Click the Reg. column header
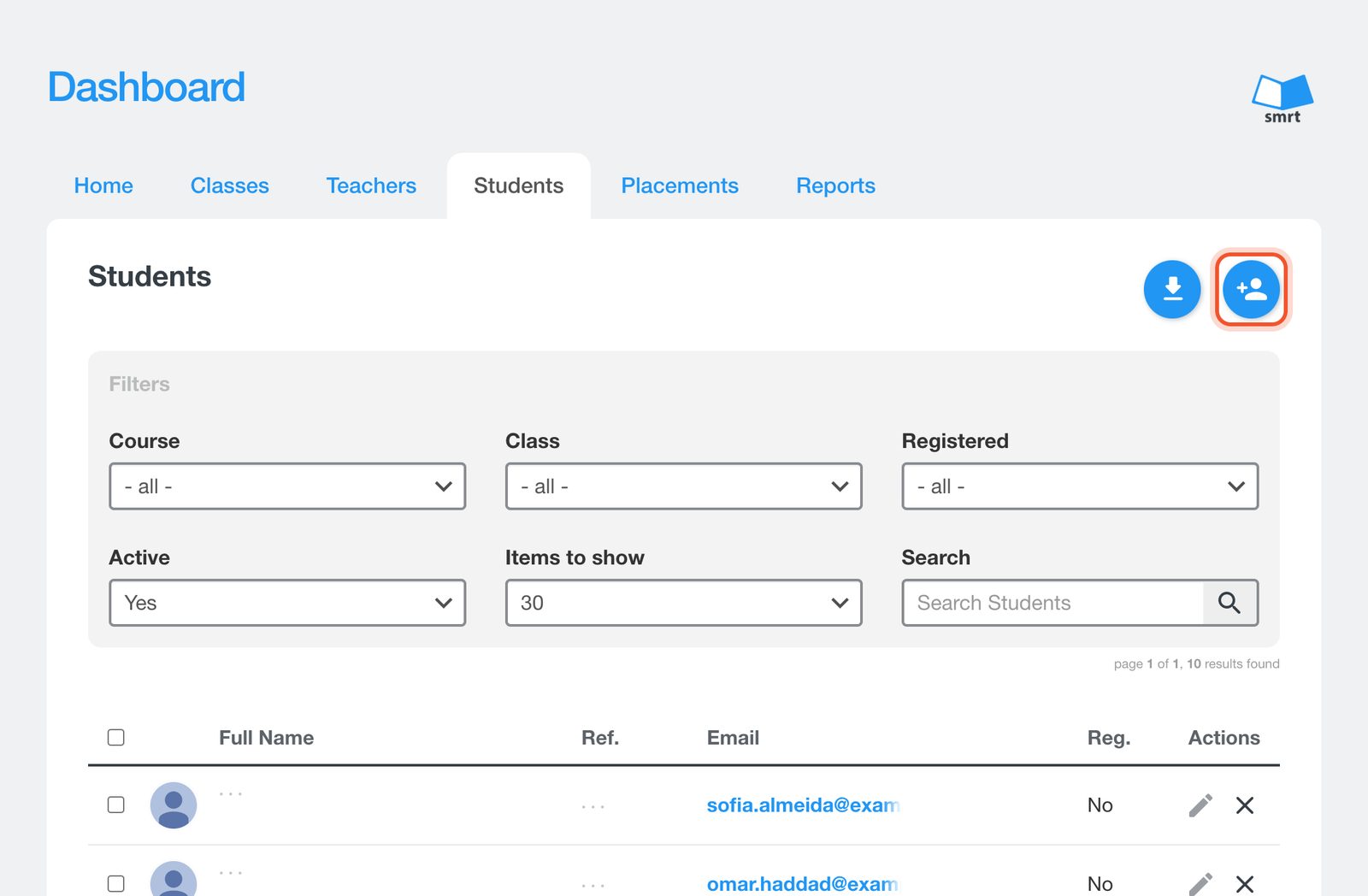 pos(1109,738)
